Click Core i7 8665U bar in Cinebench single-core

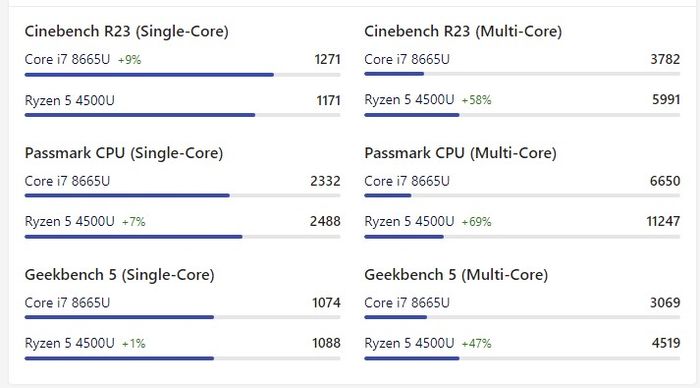click(x=183, y=75)
